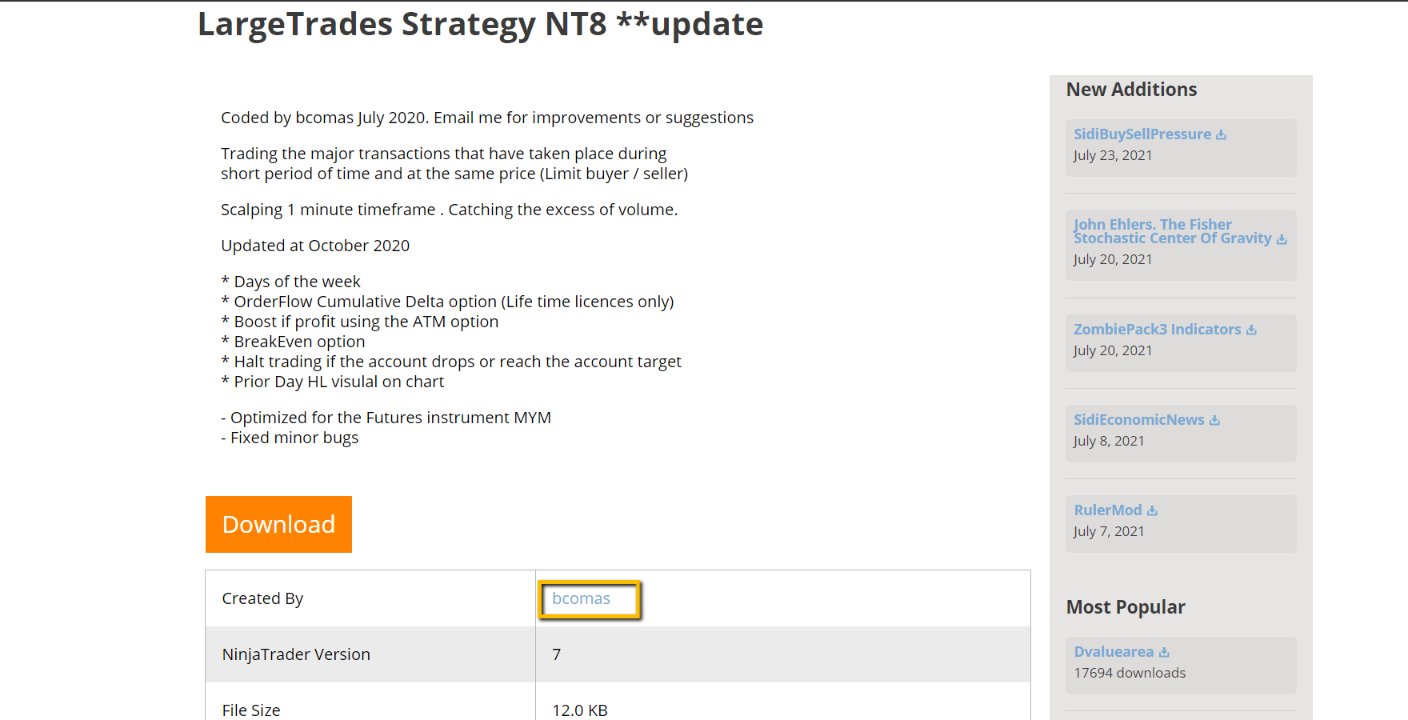Viewport: 1408px width, 720px height.
Task: Click the LargeTrades Strategy NT8 page title
Action: coord(480,24)
